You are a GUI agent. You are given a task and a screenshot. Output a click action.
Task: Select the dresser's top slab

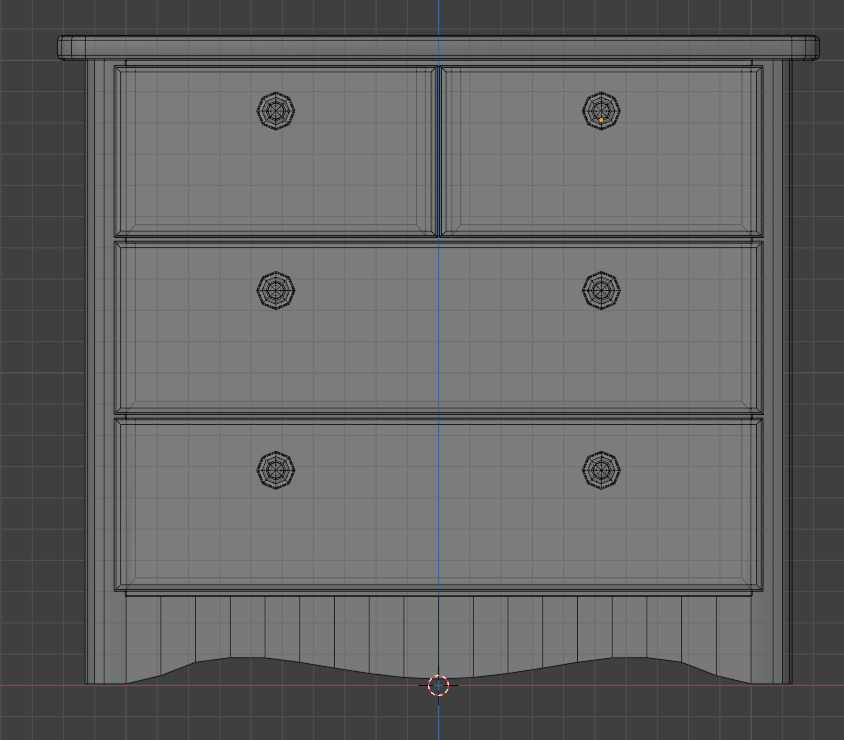click(x=439, y=47)
